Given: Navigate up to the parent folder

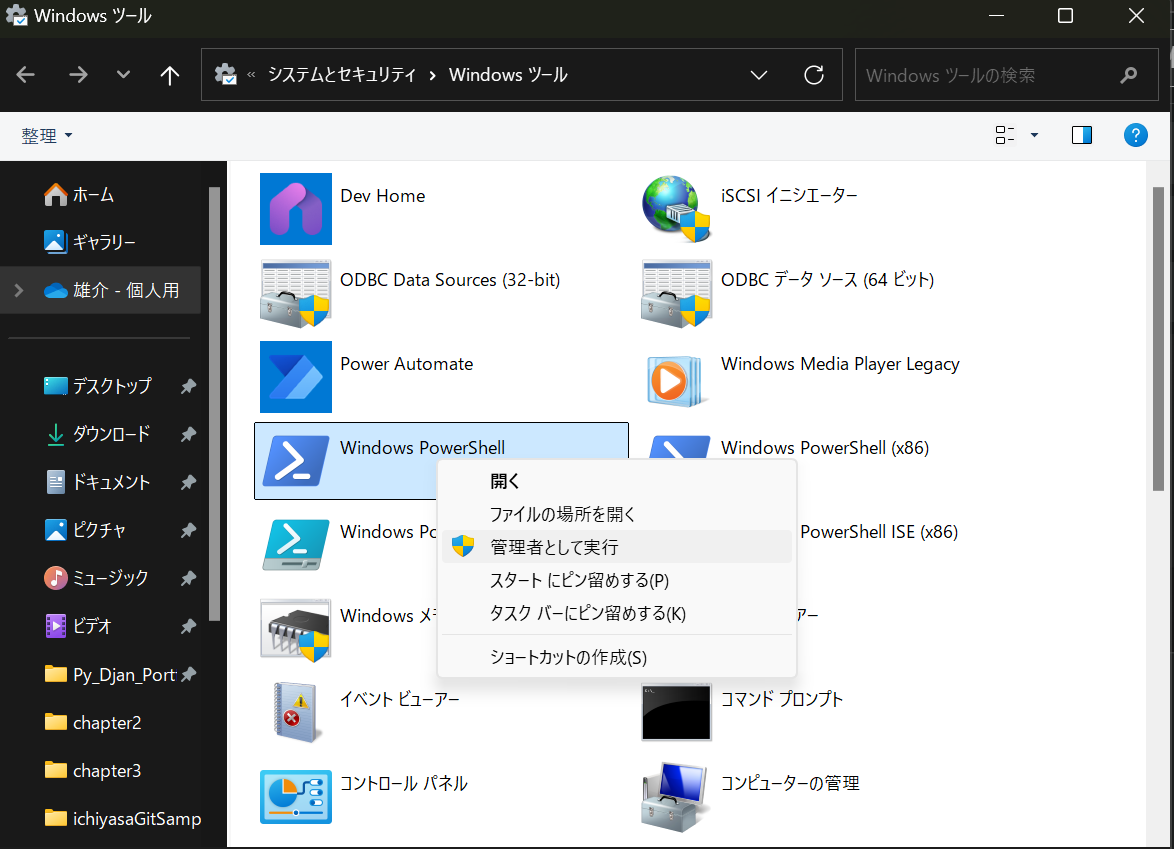Looking at the screenshot, I should 170,74.
